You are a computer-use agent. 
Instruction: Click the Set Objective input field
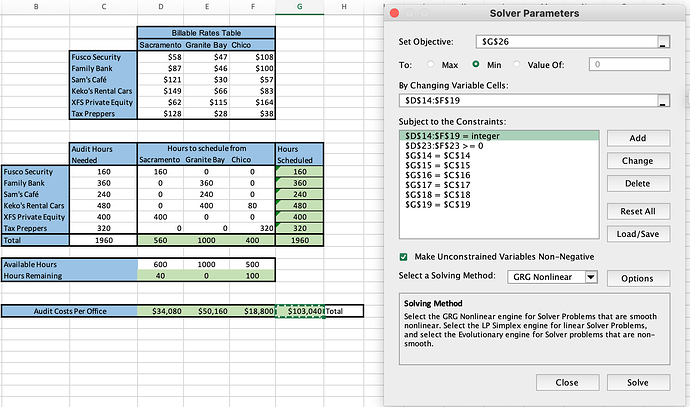tap(567, 42)
